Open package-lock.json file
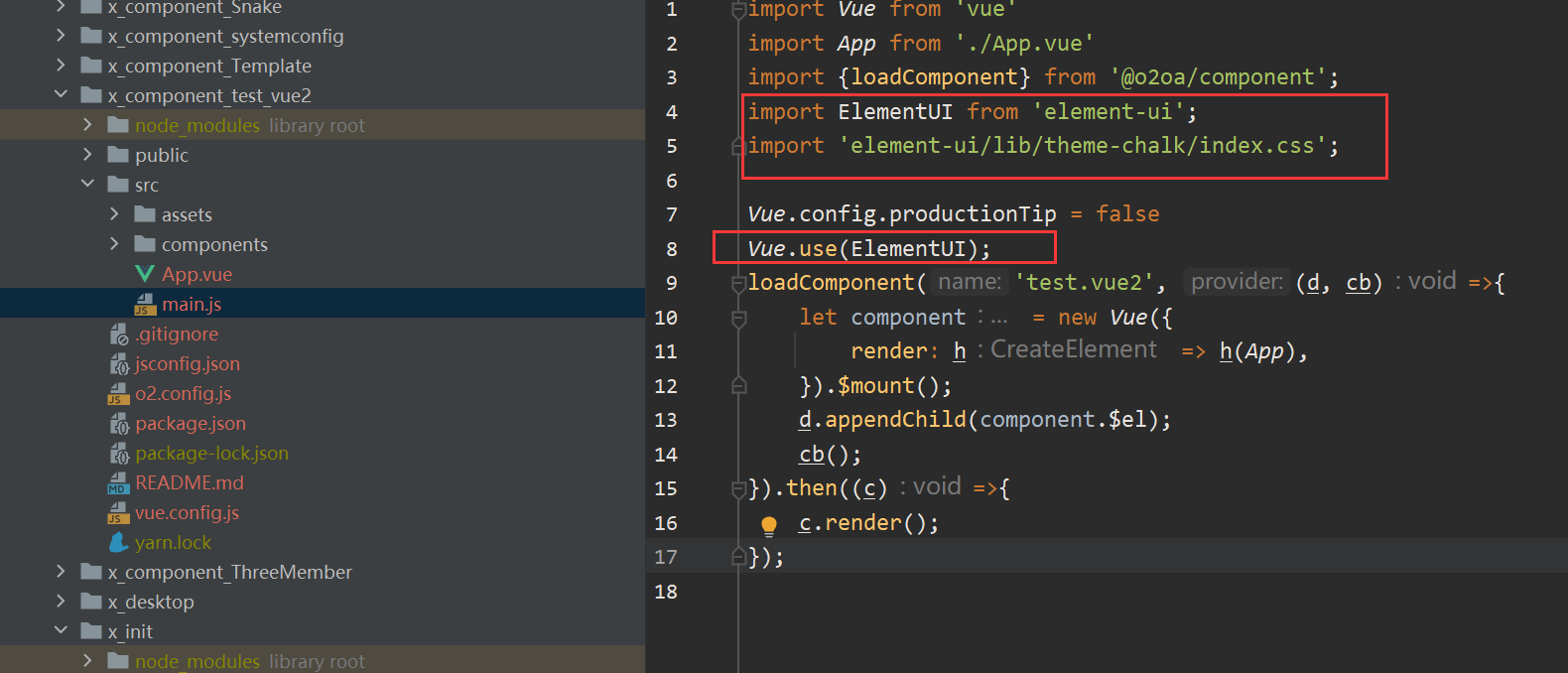Image resolution: width=1568 pixels, height=673 pixels. [x=211, y=453]
